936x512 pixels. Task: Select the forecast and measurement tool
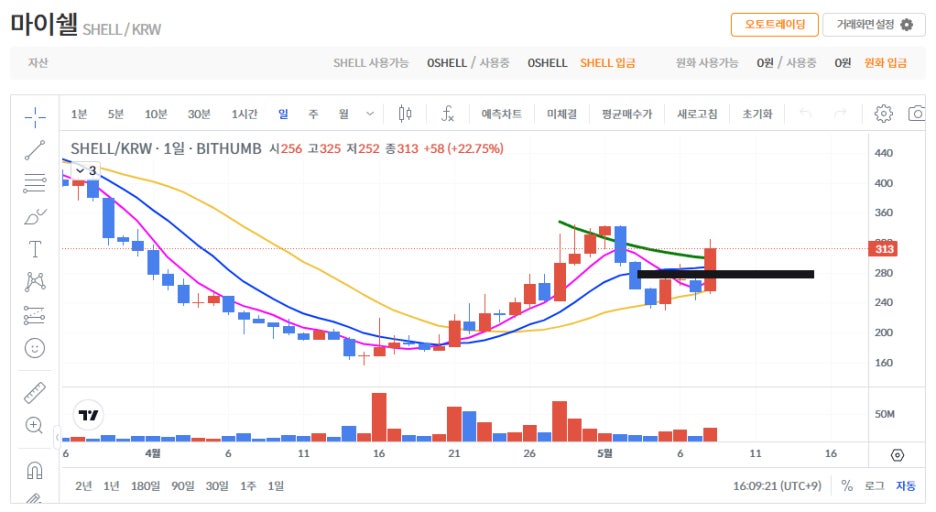[x=35, y=314]
